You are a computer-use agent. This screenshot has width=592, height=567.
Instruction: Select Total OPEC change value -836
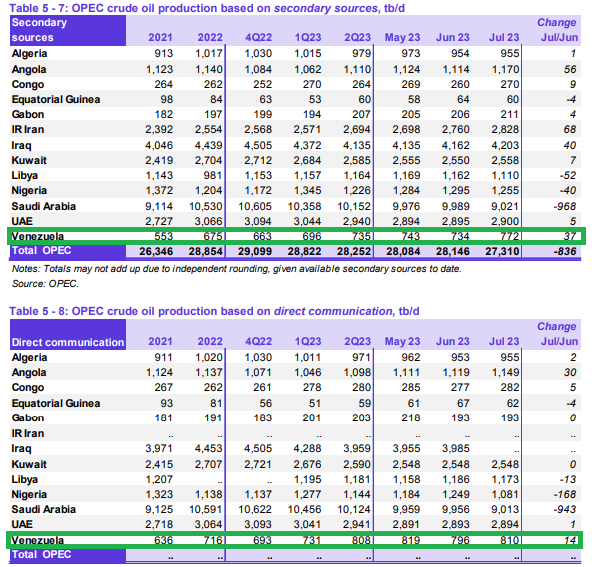pos(564,251)
